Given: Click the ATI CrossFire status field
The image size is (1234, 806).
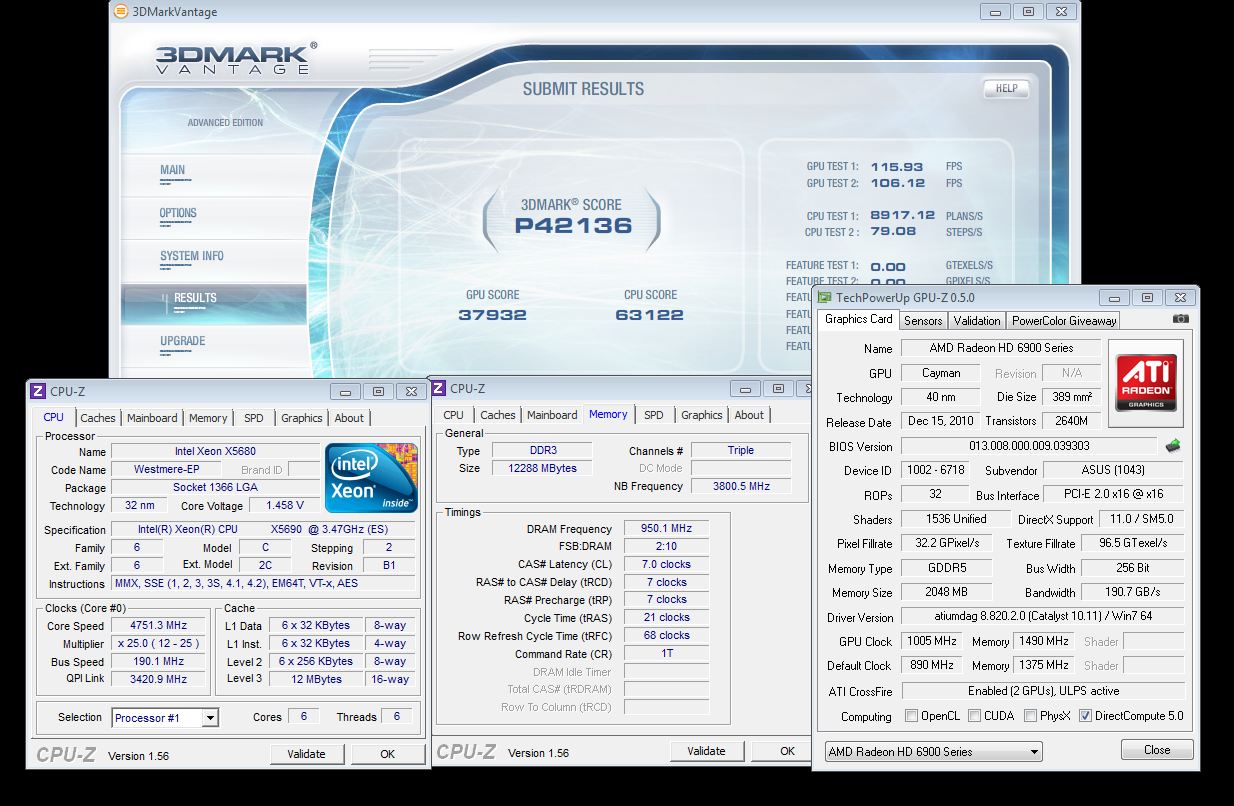Looking at the screenshot, I should [x=1043, y=691].
